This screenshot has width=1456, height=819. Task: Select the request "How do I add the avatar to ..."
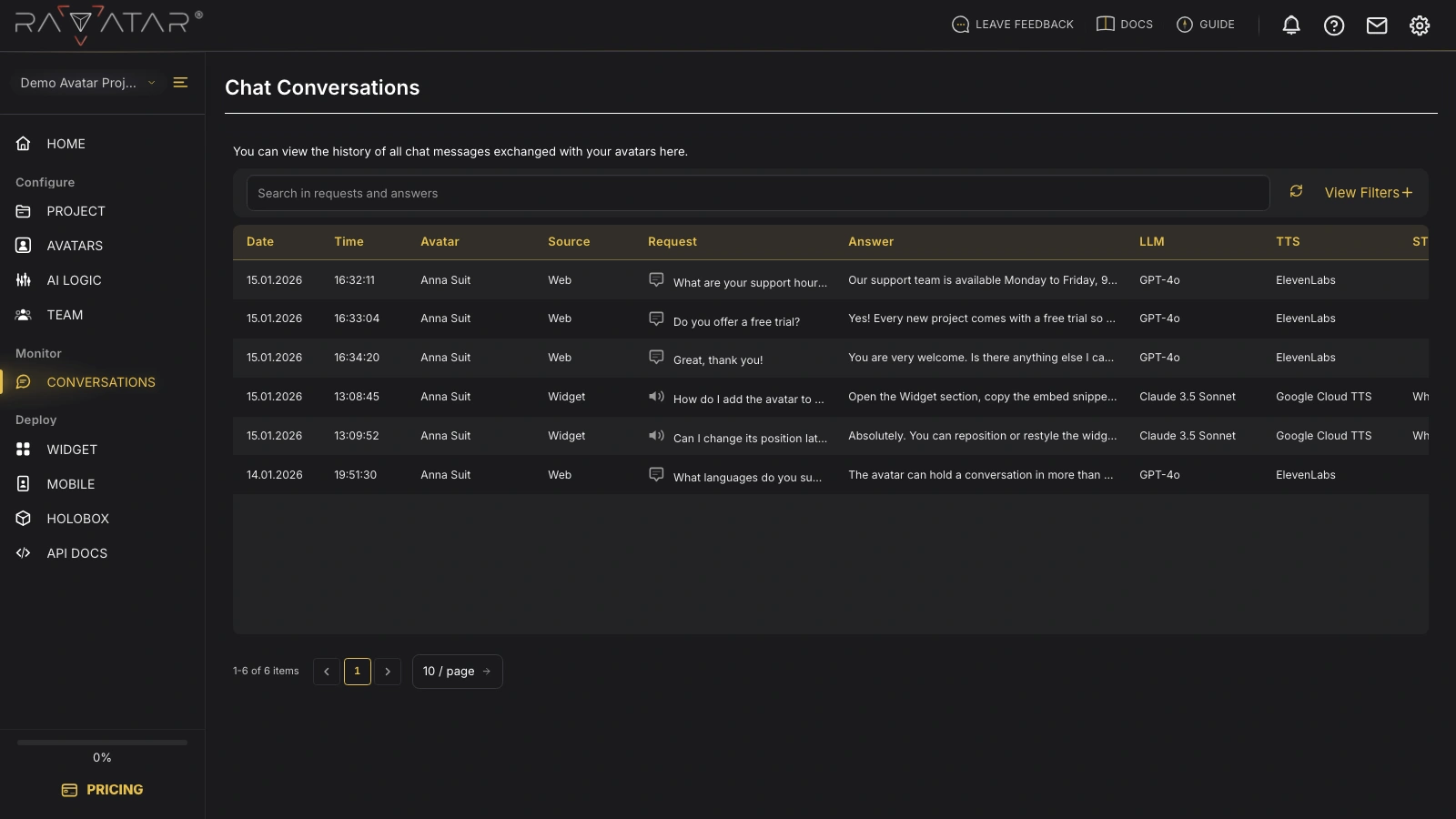coord(748,399)
